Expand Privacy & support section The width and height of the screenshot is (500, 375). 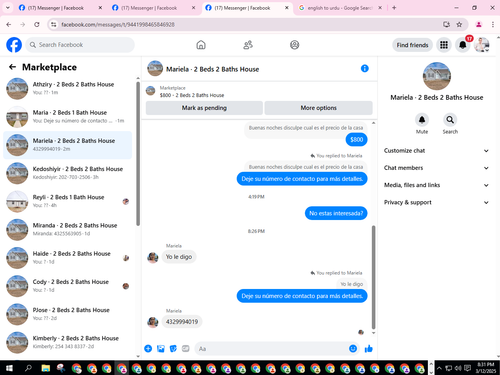click(x=436, y=202)
